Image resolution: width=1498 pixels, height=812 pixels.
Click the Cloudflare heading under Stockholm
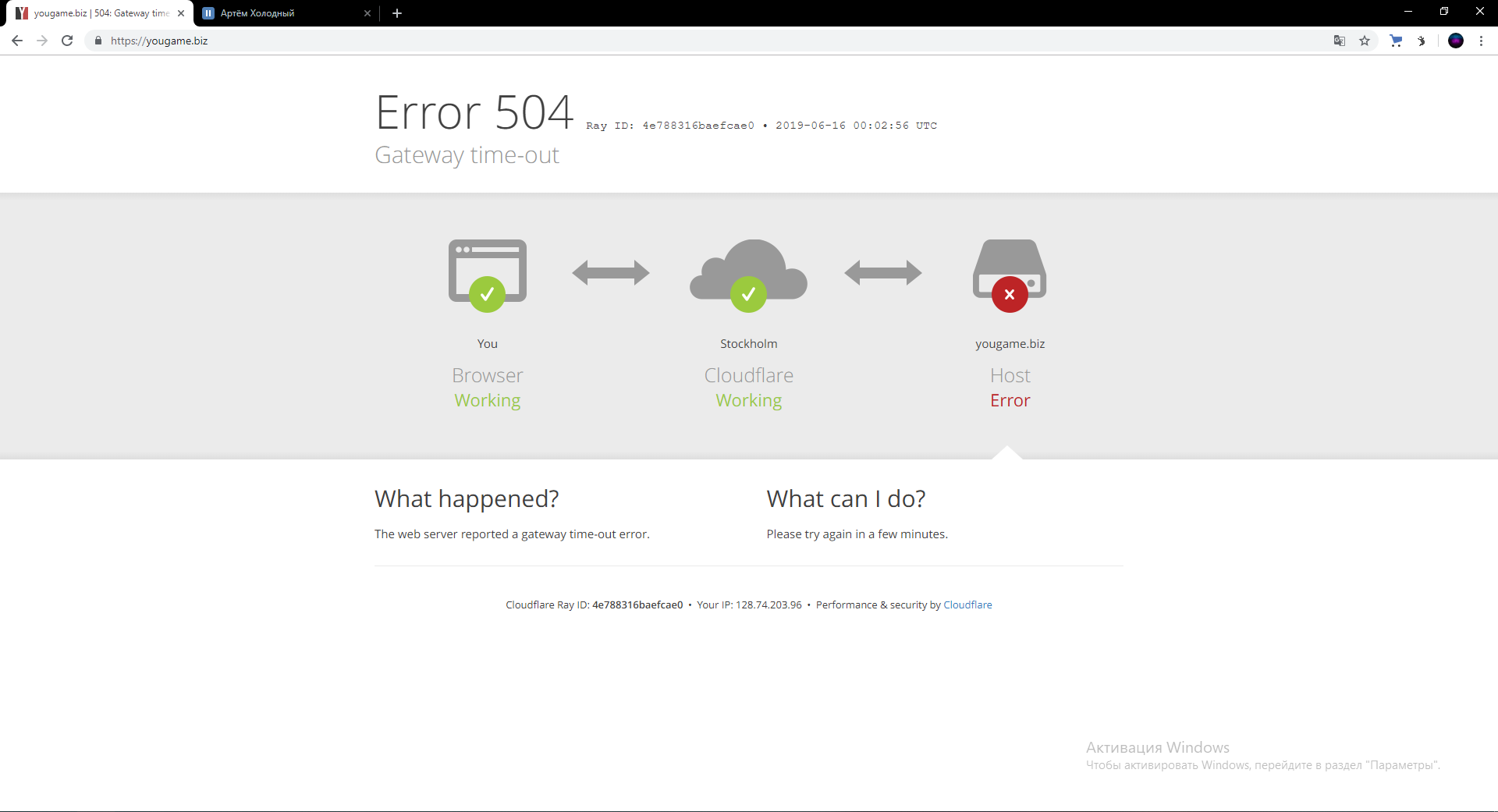(x=748, y=375)
